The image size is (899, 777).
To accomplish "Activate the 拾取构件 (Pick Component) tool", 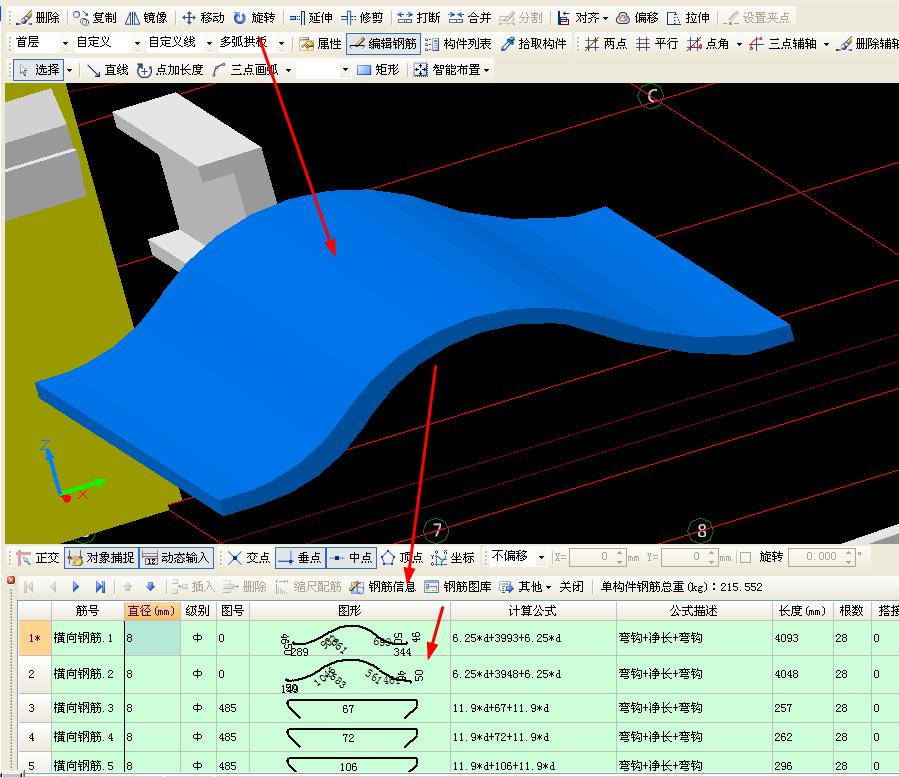I will pos(534,44).
